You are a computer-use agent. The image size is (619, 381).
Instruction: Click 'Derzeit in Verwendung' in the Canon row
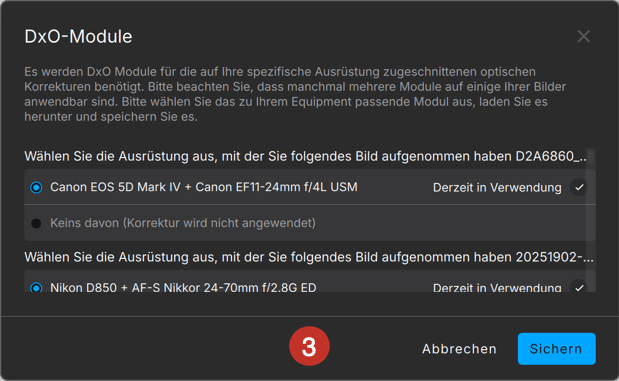click(497, 188)
